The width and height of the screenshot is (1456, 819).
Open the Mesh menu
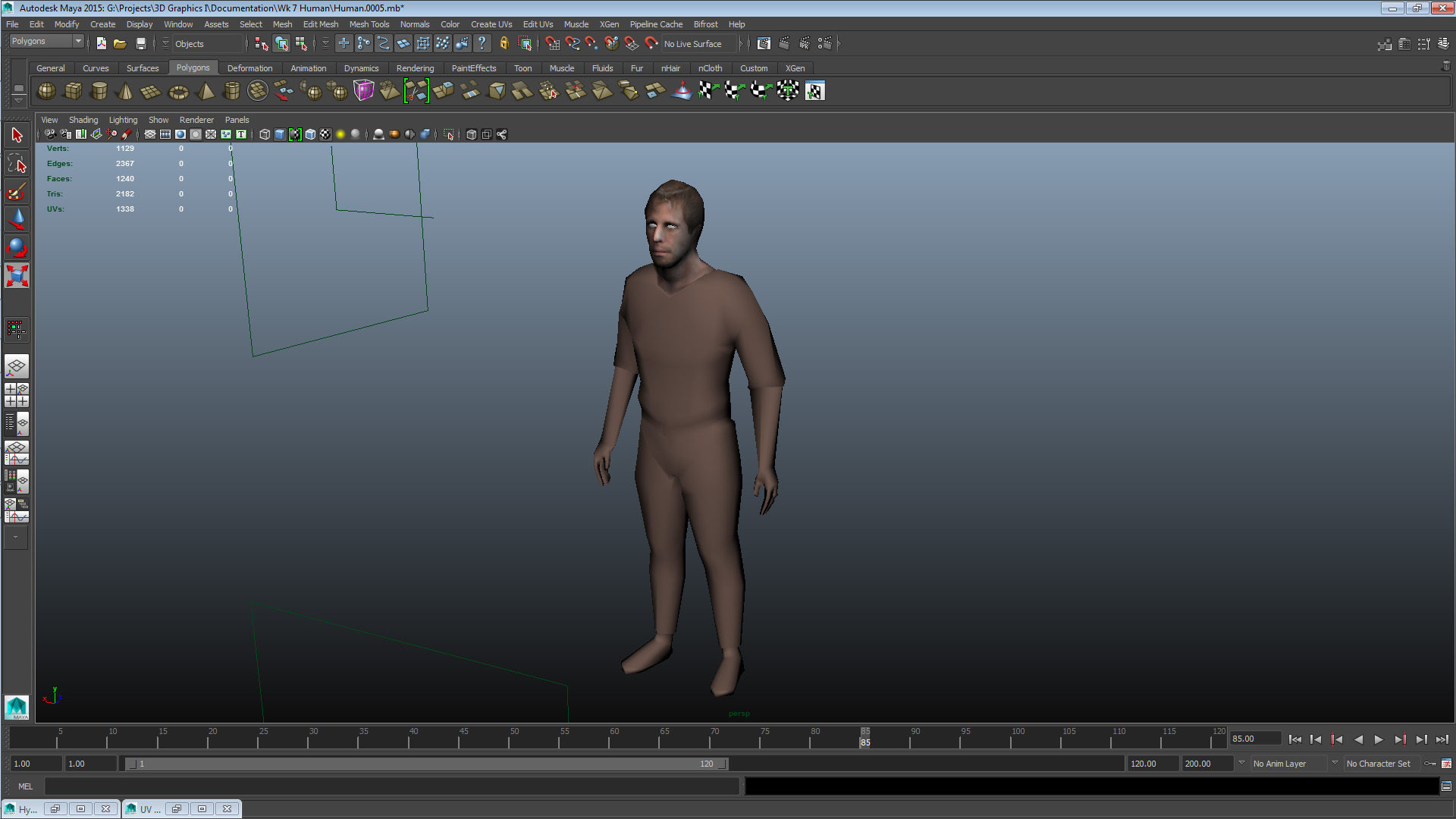[x=282, y=24]
